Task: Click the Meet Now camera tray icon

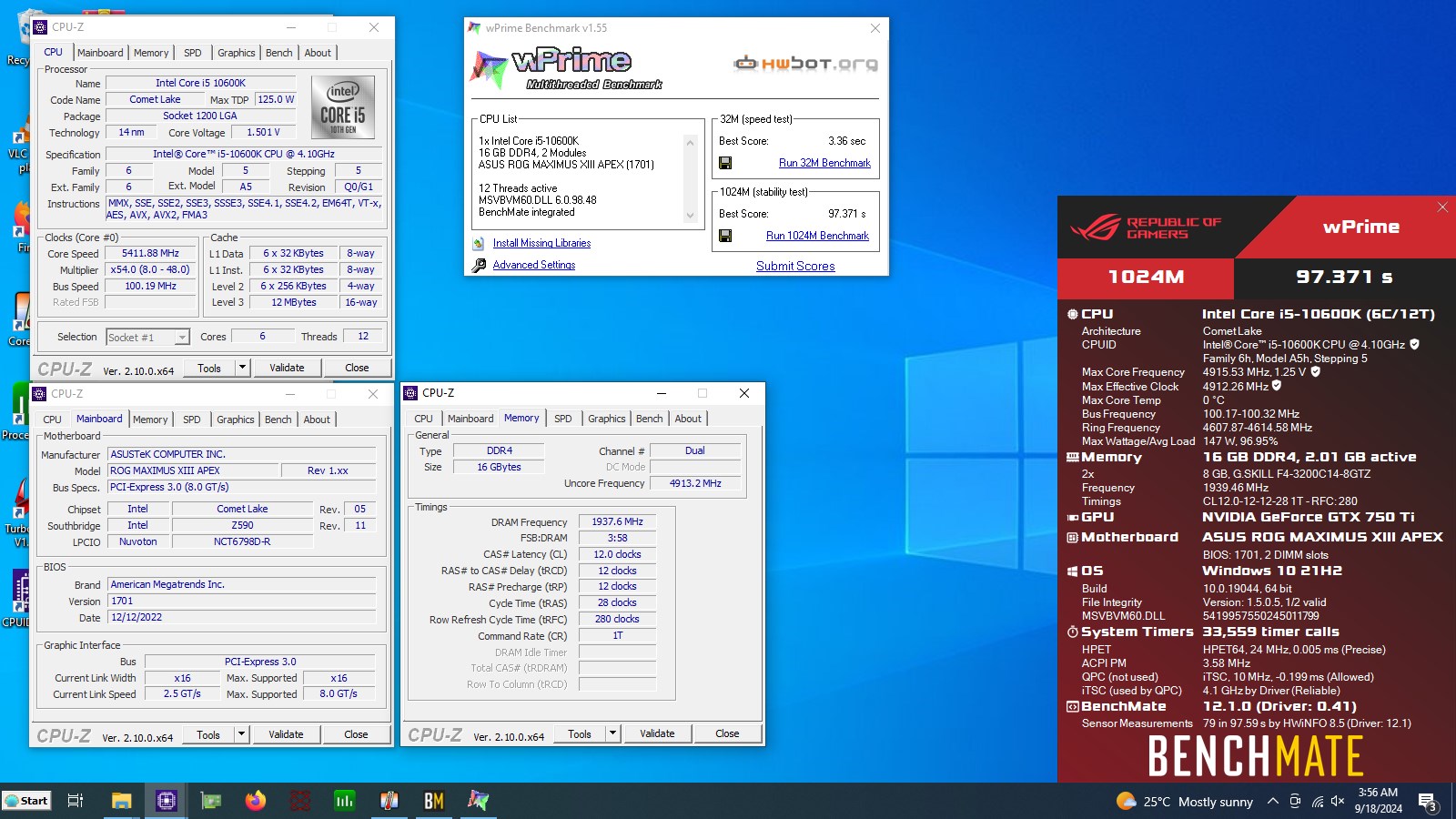Action: [x=1295, y=802]
